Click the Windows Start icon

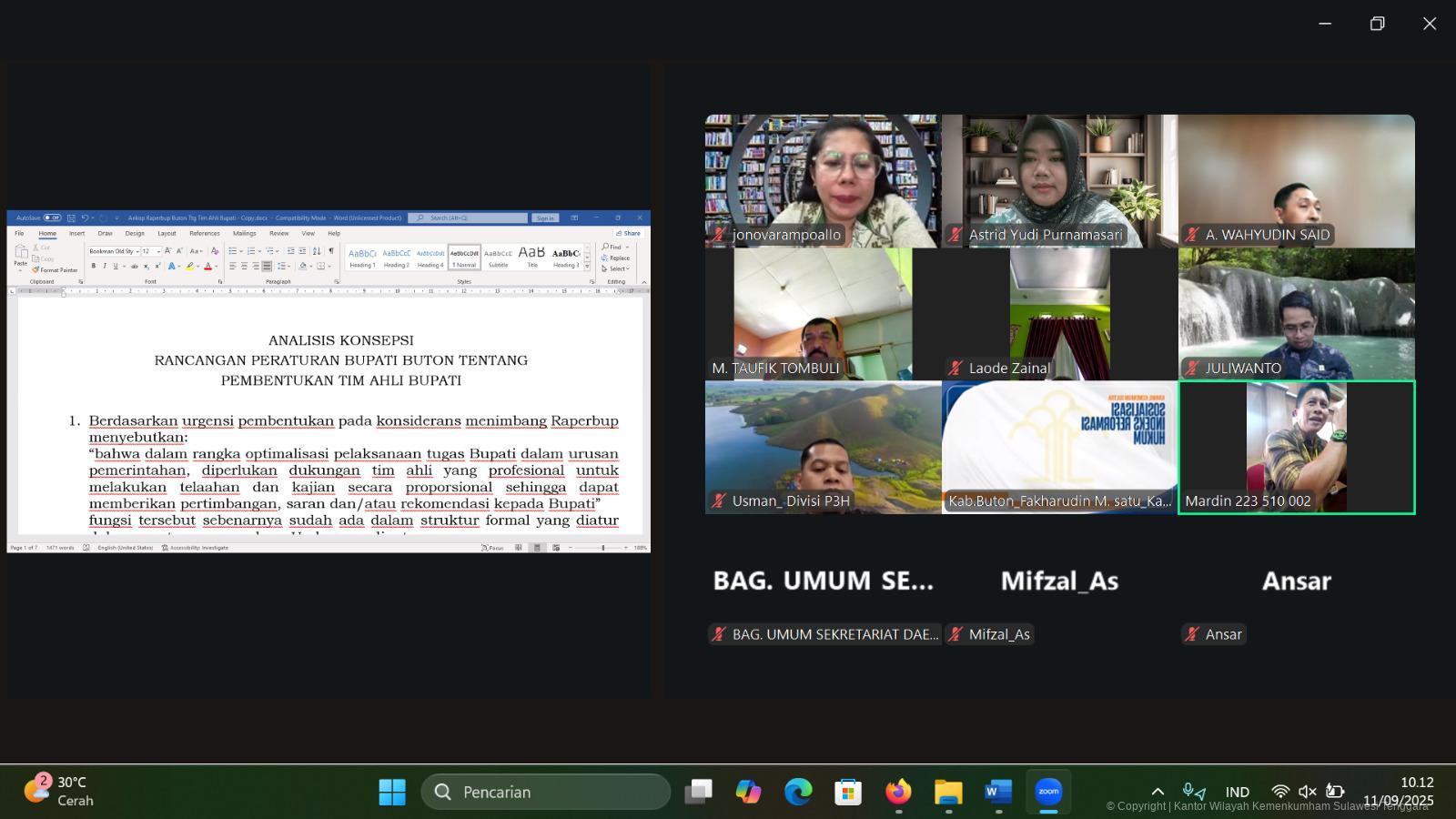pos(392,792)
